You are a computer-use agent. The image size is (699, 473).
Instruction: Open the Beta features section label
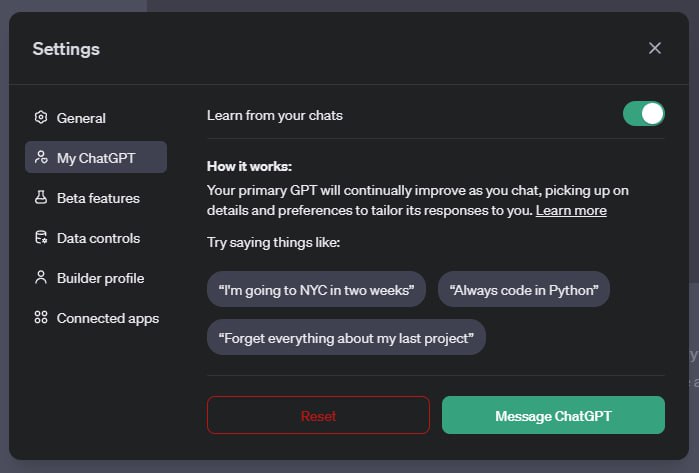(x=98, y=198)
